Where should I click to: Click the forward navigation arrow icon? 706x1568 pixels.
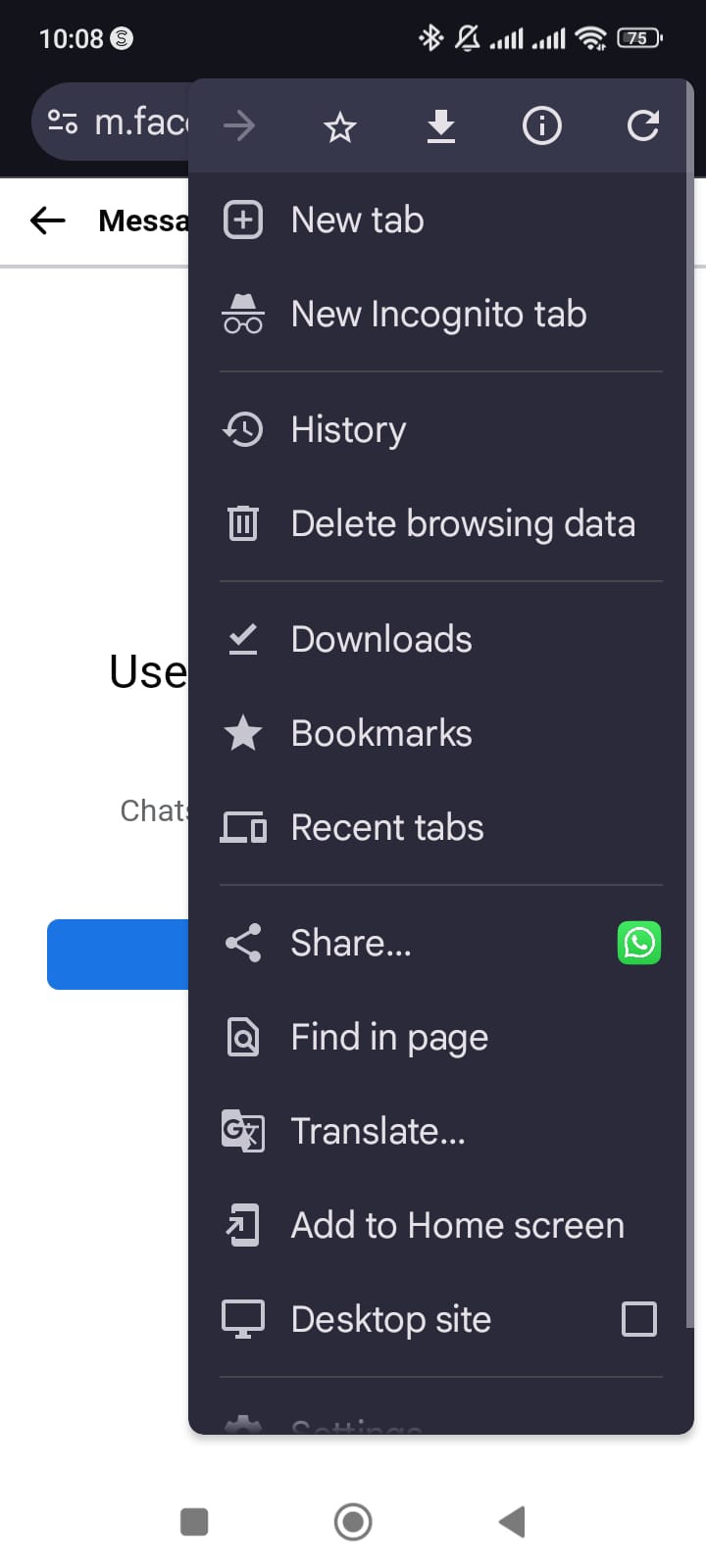(x=239, y=125)
